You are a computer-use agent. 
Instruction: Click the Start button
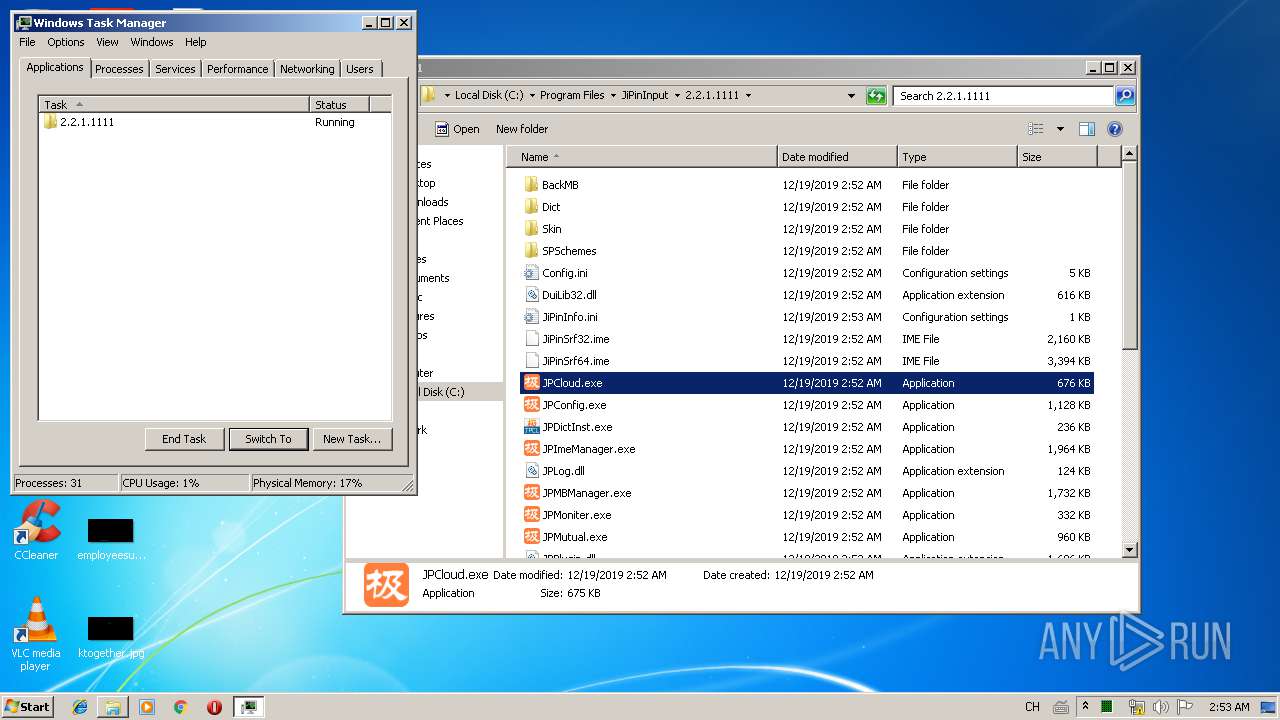click(27, 707)
